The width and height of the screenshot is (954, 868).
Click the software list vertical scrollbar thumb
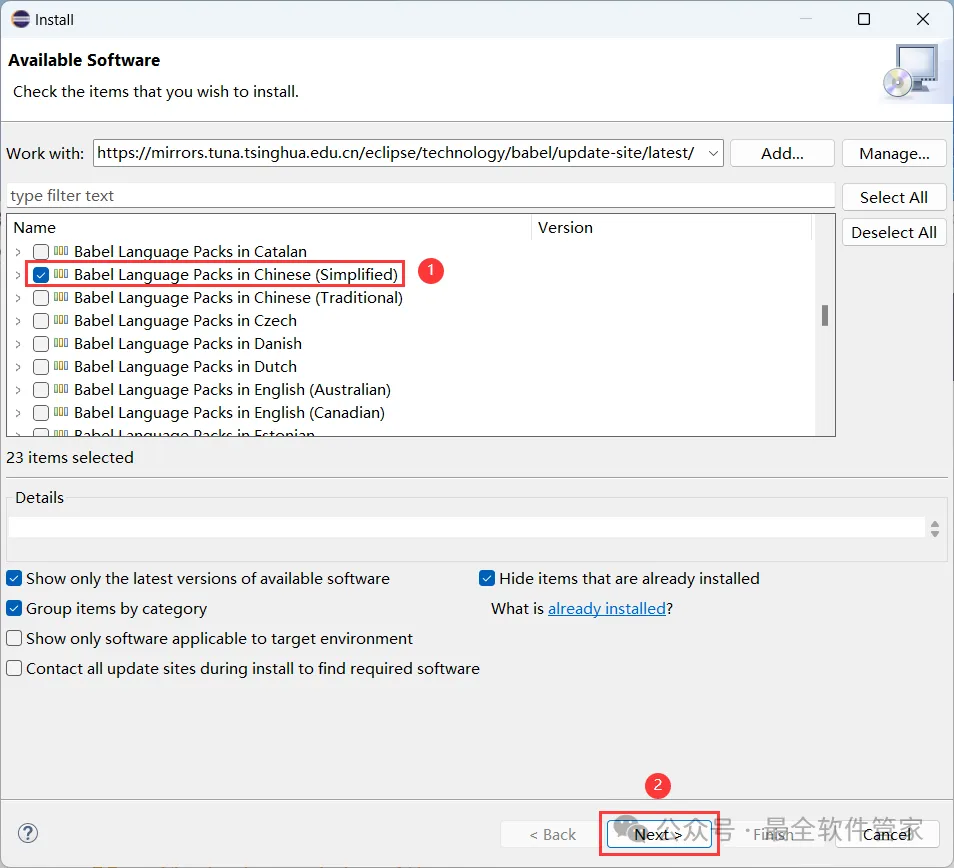(x=824, y=315)
